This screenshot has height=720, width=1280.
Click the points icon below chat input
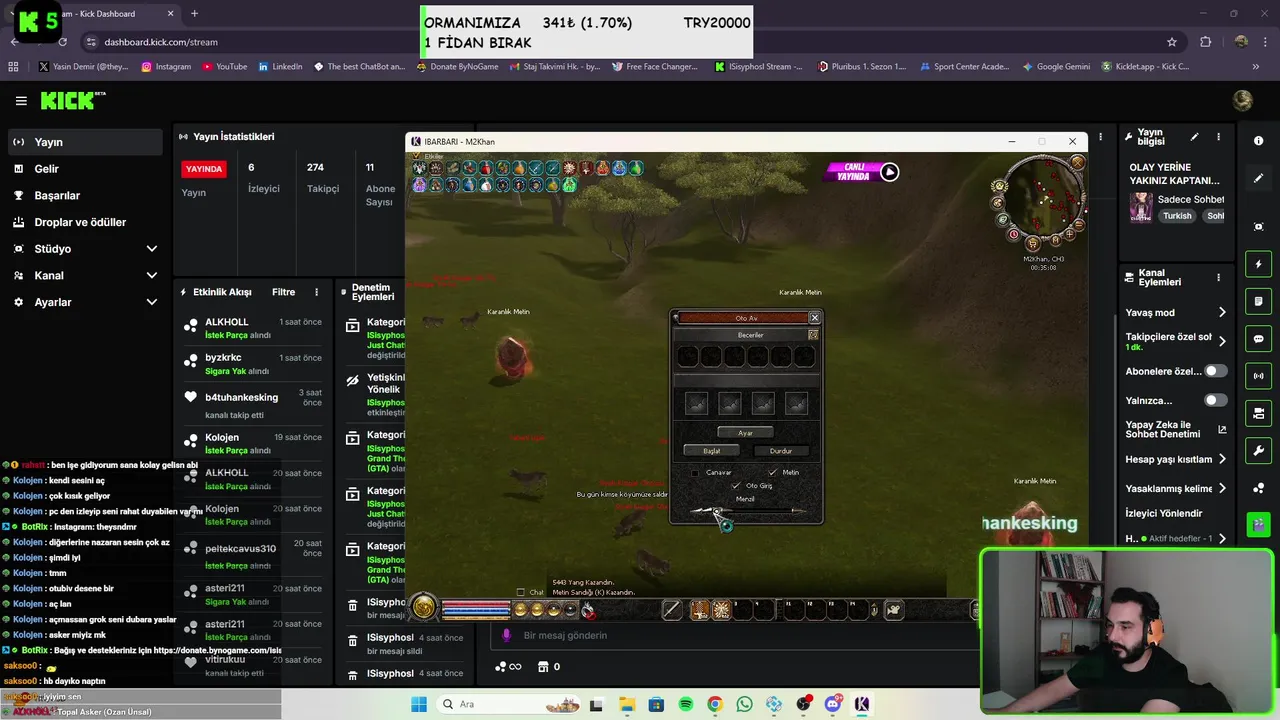tap(500, 666)
